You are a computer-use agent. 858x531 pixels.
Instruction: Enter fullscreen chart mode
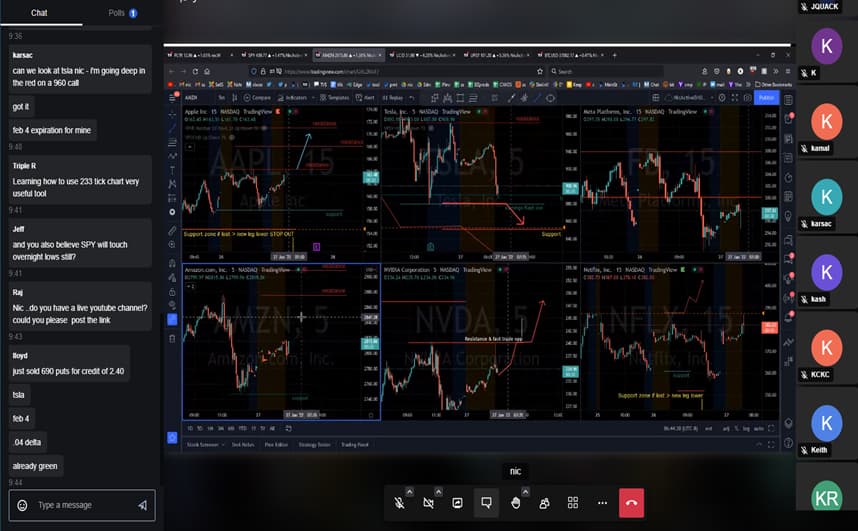tap(735, 97)
